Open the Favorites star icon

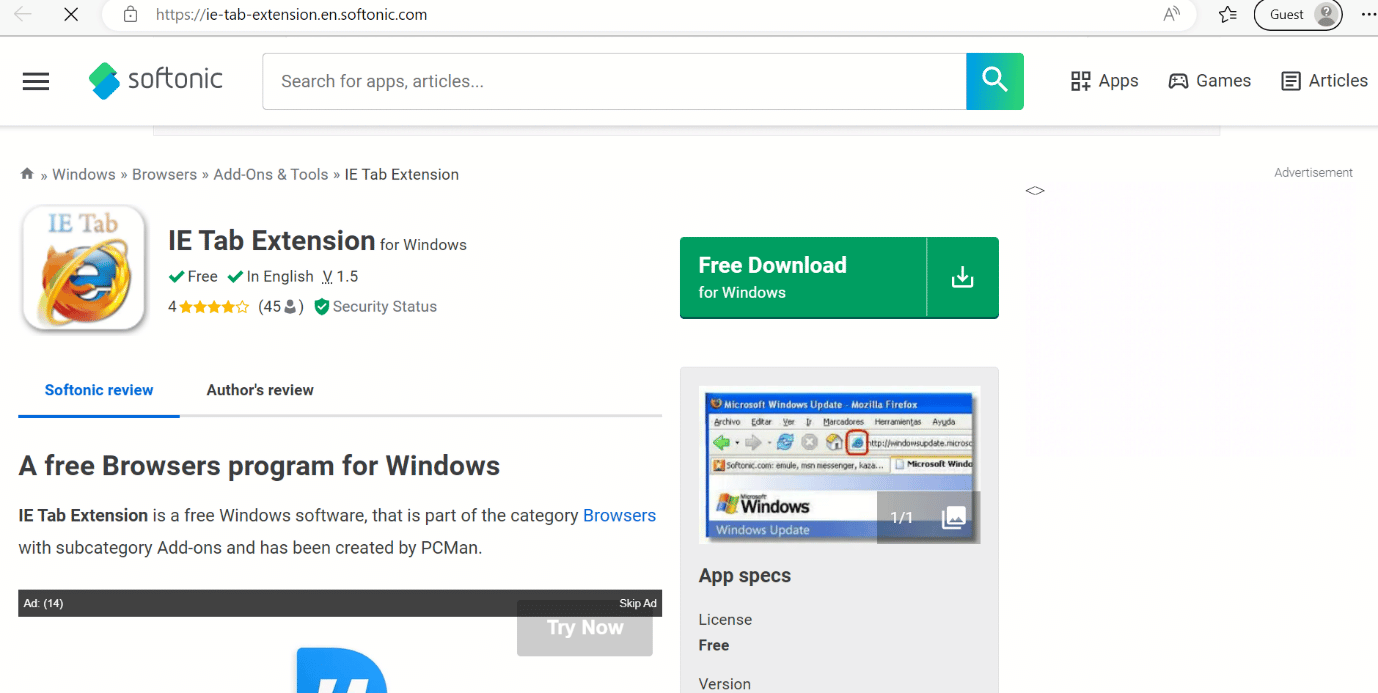[x=1228, y=14]
